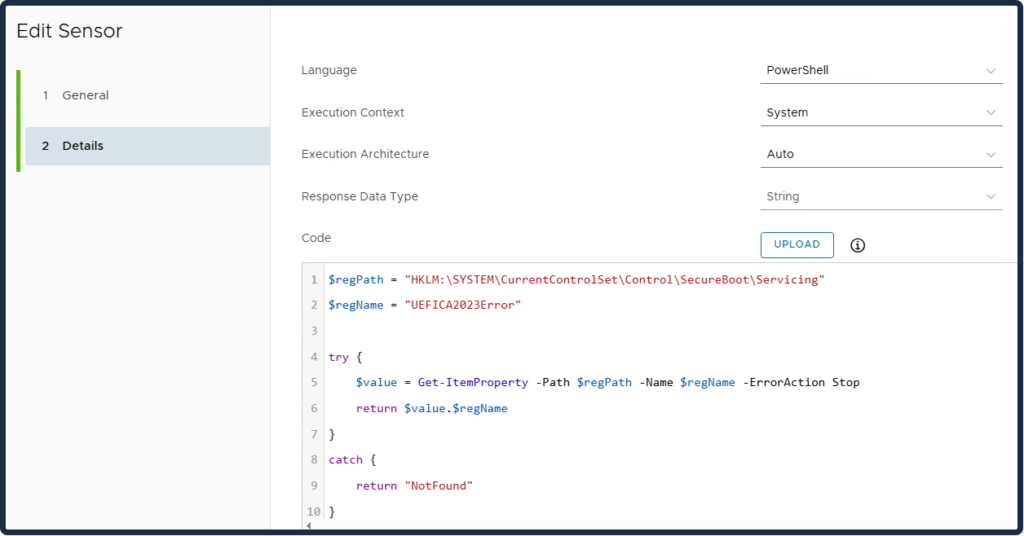
Task: Go to step 1 General
Action: point(85,96)
